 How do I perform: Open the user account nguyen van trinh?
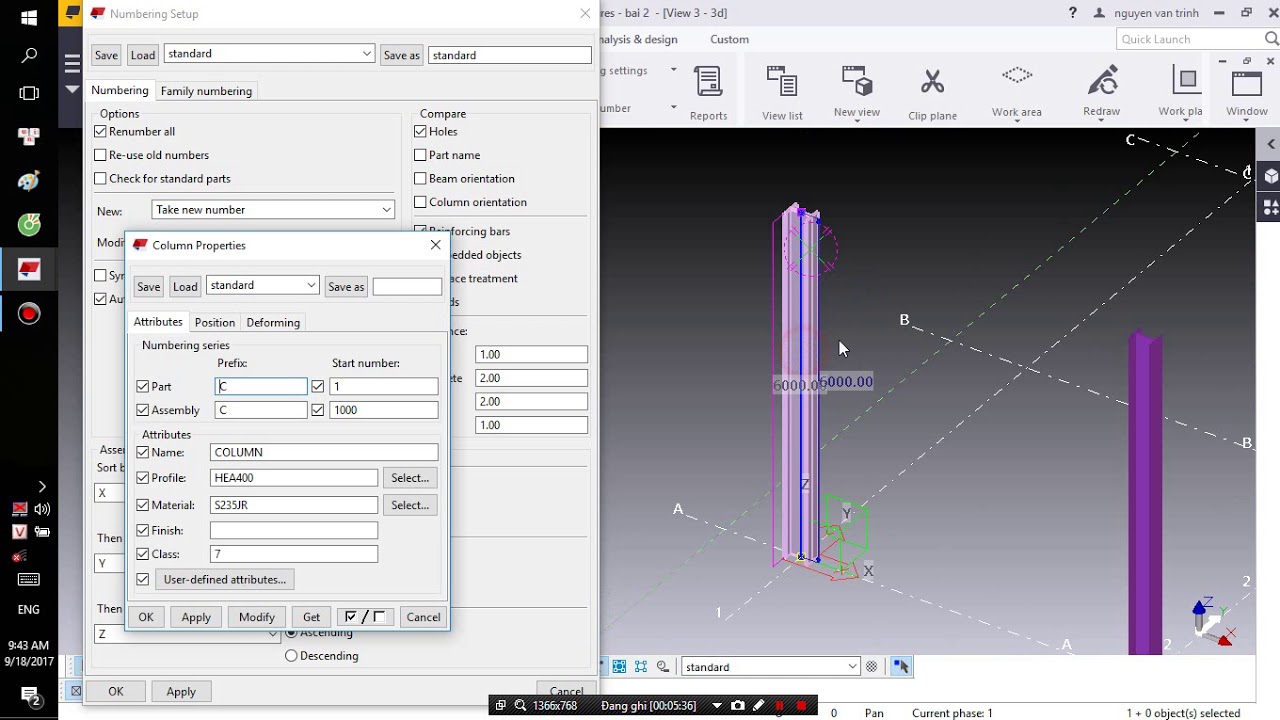(x=1144, y=13)
